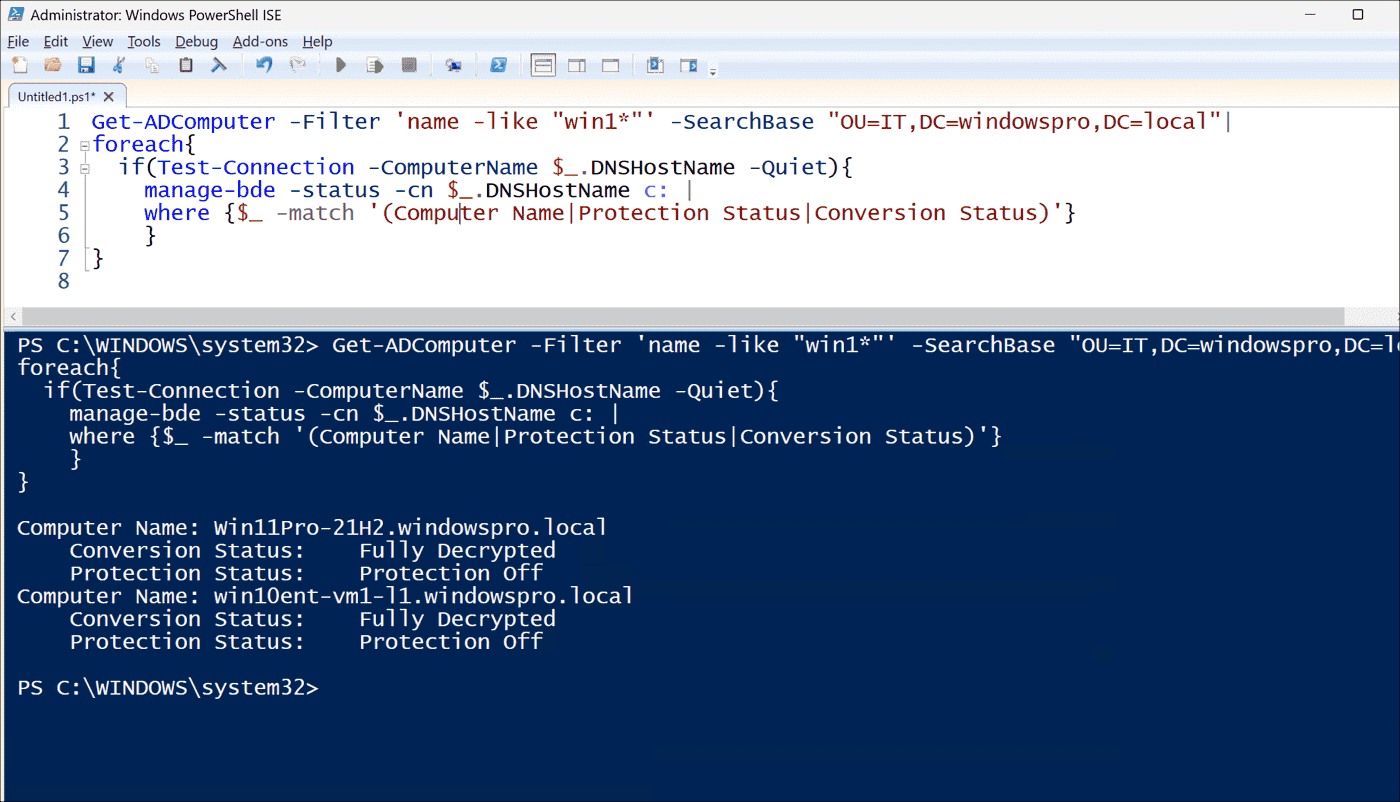This screenshot has height=802, width=1400.
Task: Open a script with the Open folder icon
Action: tap(52, 64)
